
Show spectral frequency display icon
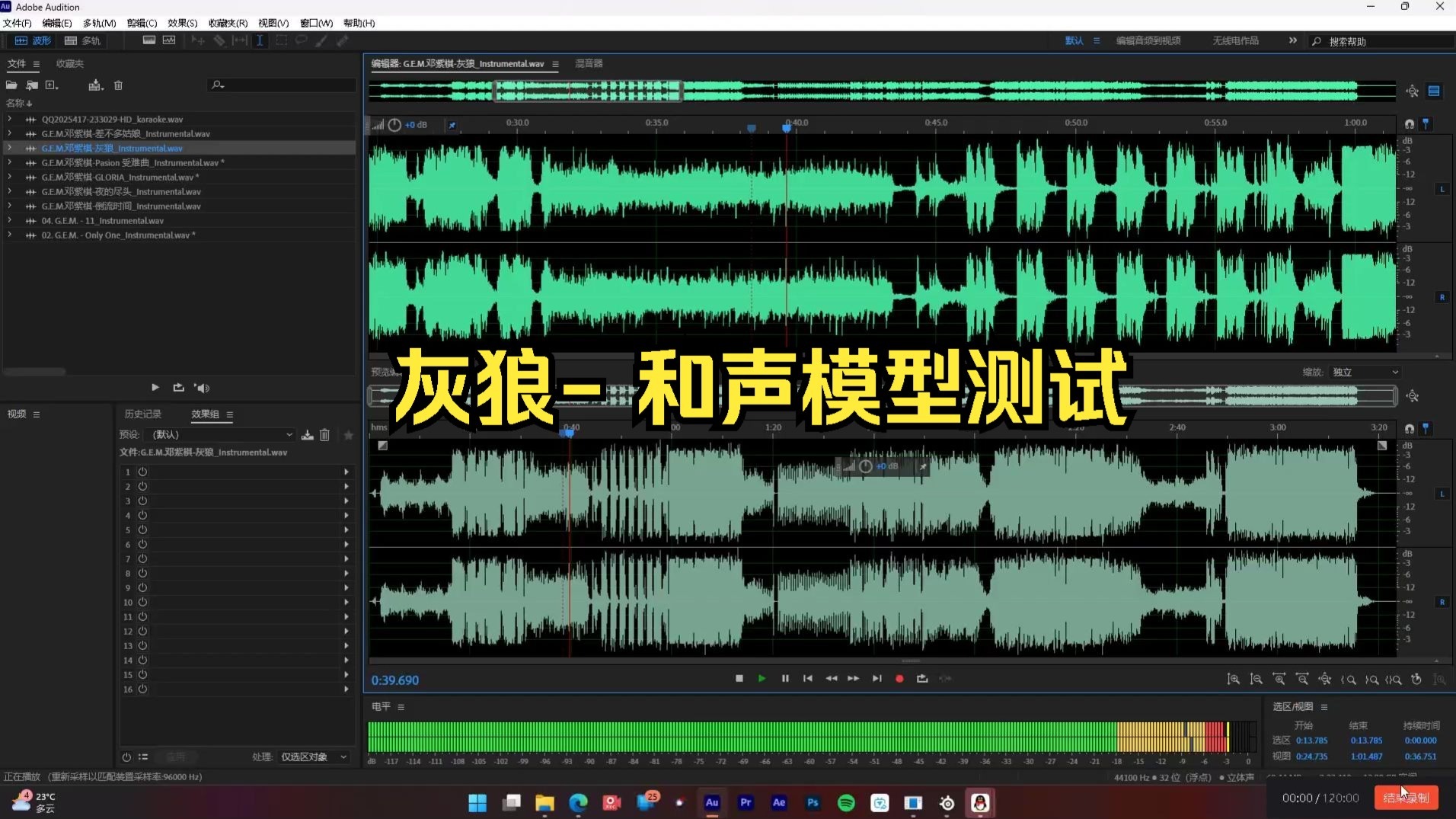(149, 40)
